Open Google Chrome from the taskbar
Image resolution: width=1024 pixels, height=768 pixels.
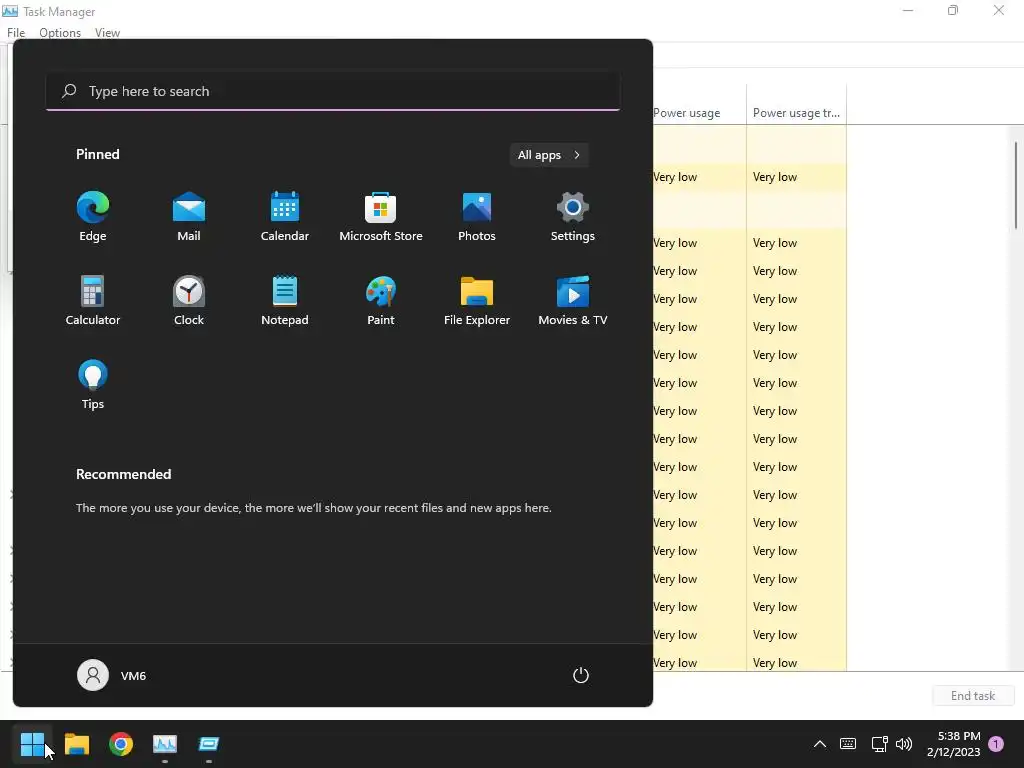click(121, 744)
